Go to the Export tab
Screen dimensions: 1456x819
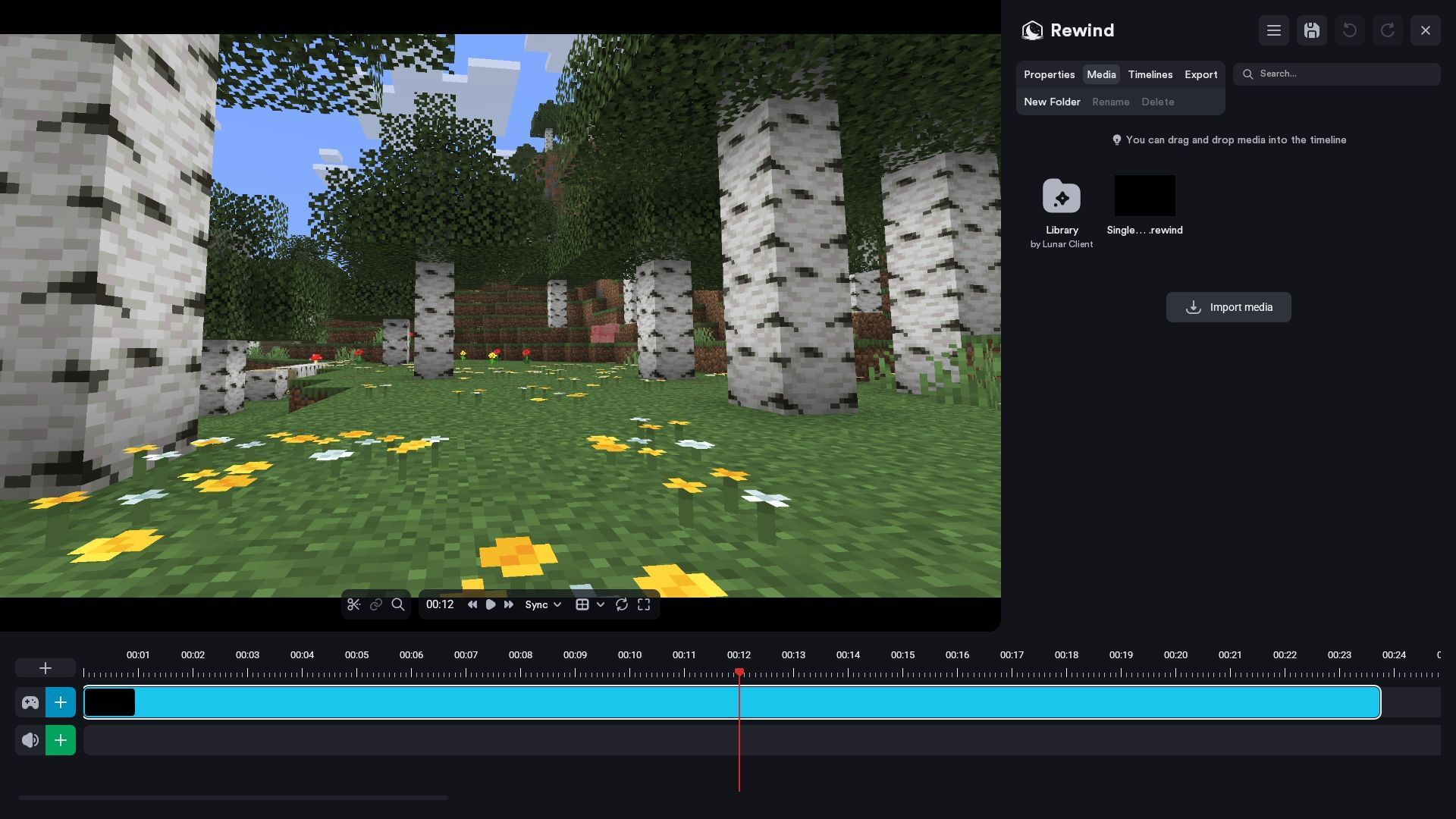point(1201,74)
